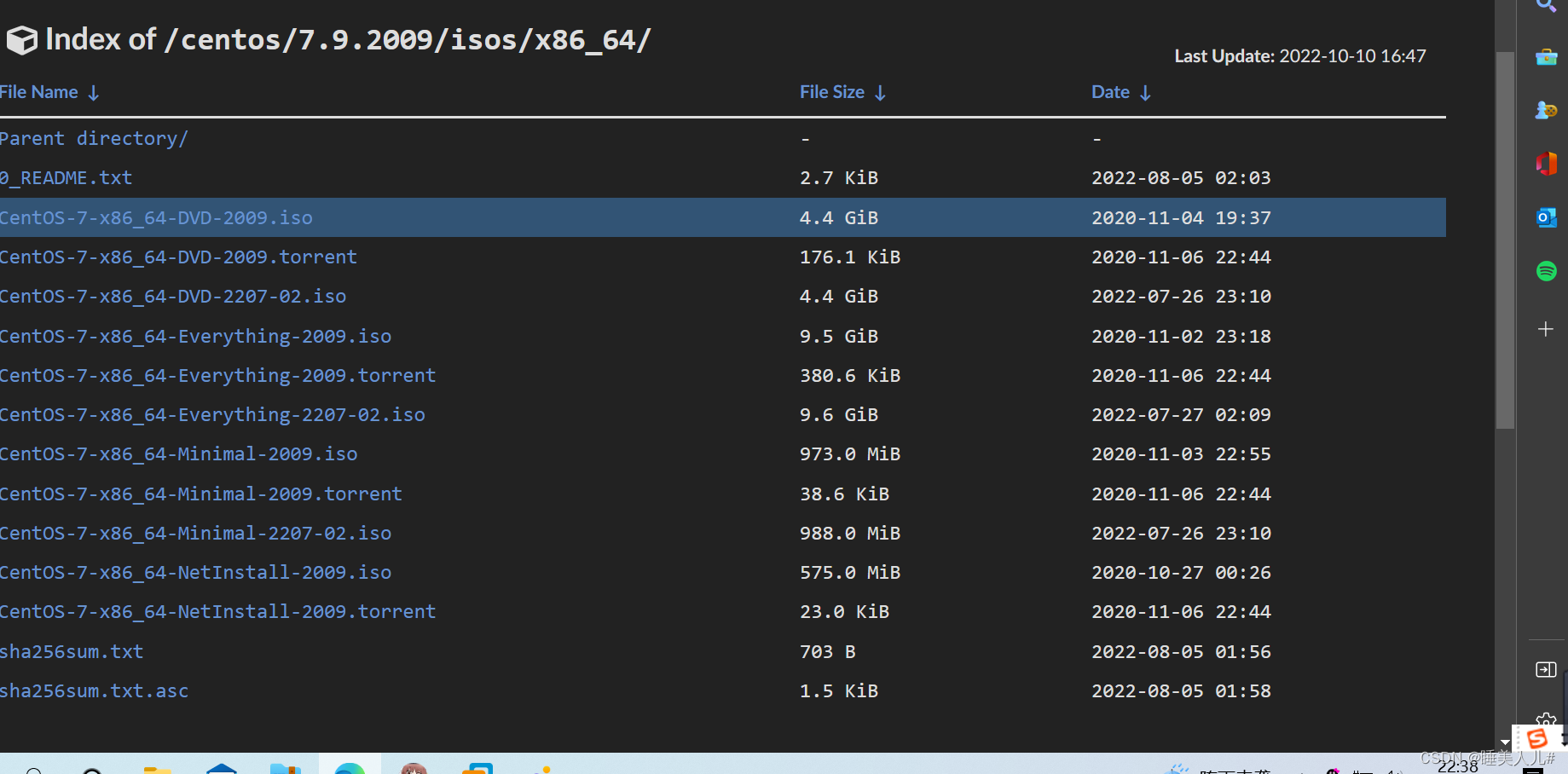Click the date 2022-08-05 01:58

(1181, 690)
